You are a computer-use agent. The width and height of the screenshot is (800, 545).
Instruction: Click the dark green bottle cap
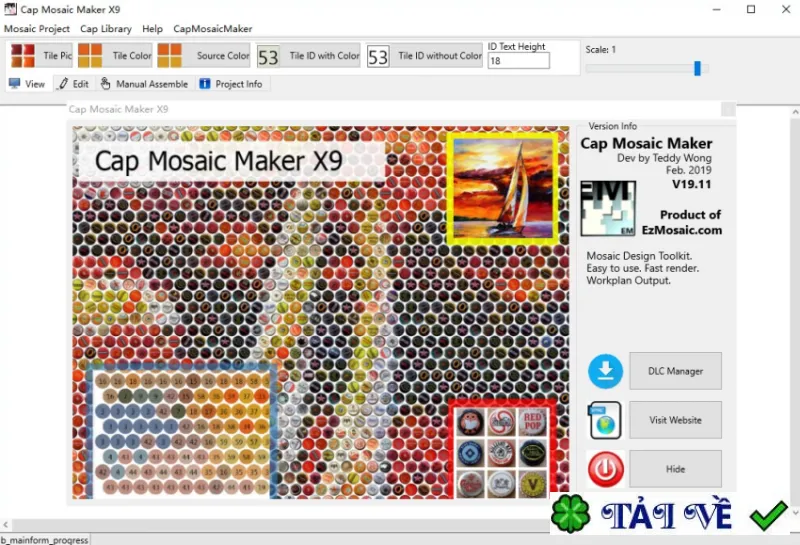coord(533,453)
